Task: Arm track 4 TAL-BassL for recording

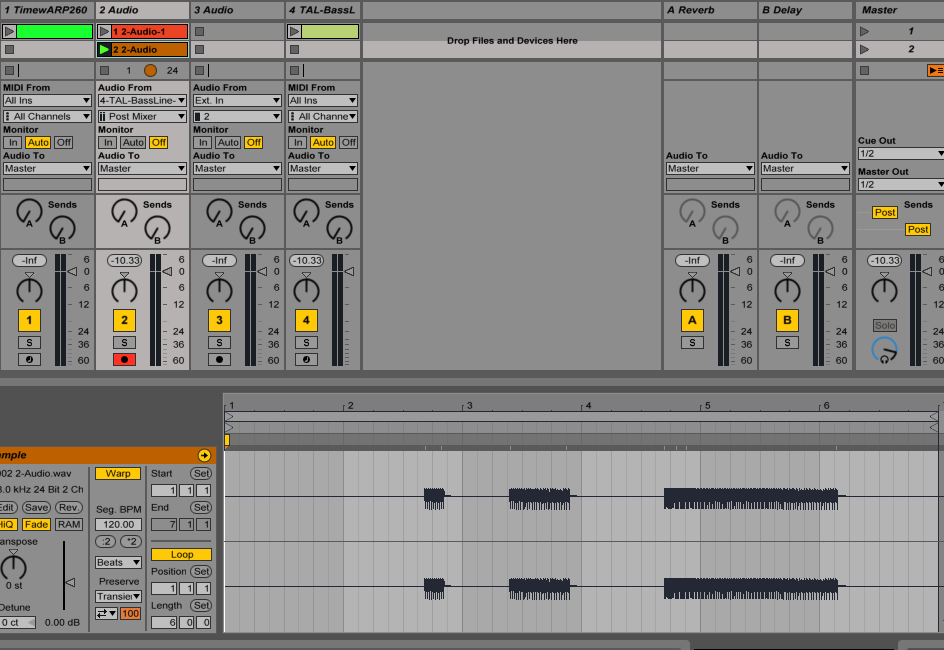Action: pos(306,359)
